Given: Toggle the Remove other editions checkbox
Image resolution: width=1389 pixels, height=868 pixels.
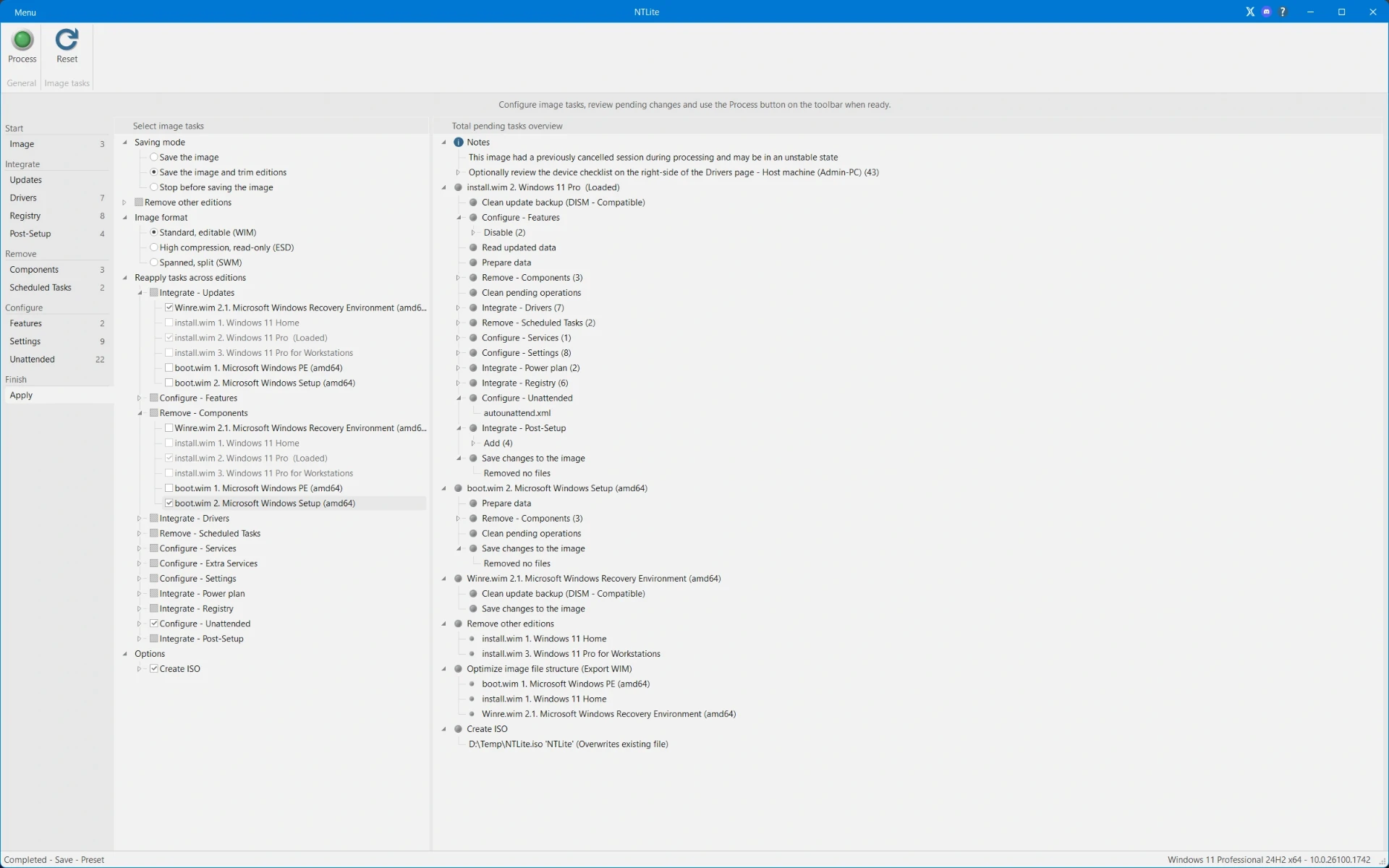Looking at the screenshot, I should point(139,203).
